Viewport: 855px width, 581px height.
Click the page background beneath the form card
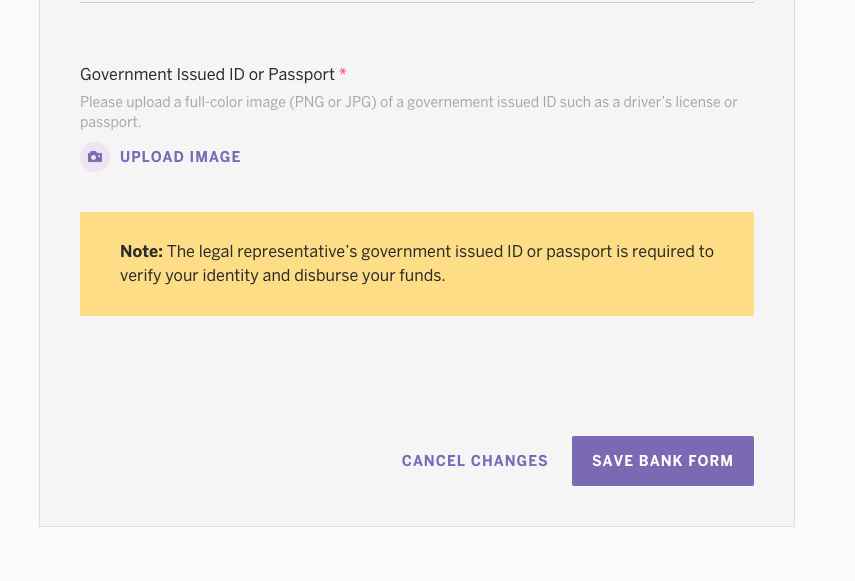coord(417,555)
